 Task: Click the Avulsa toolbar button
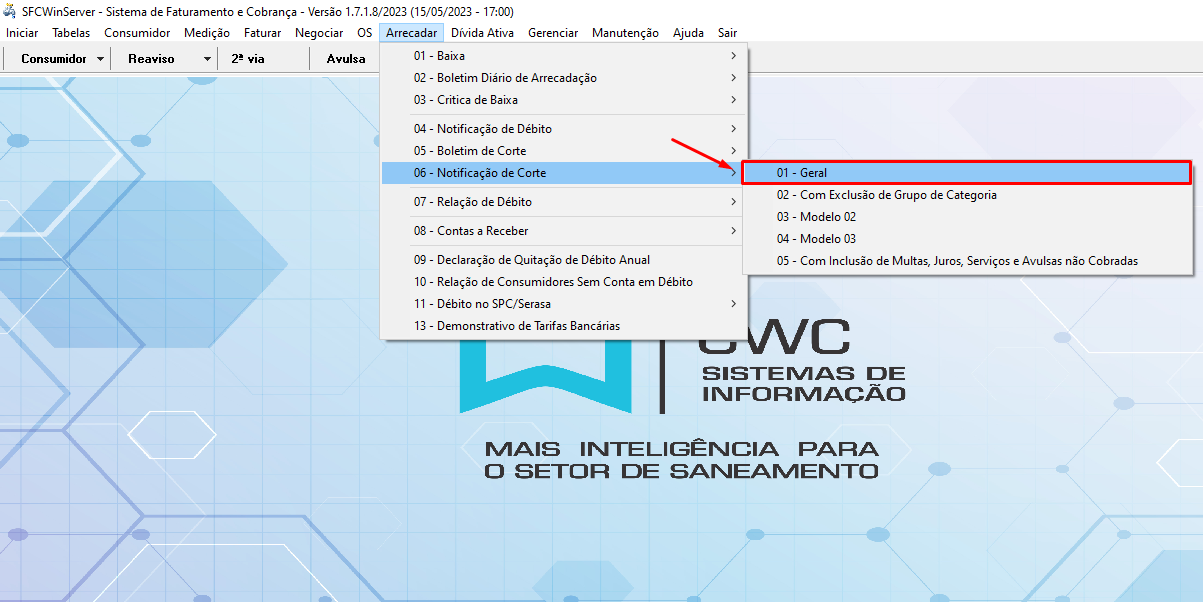(x=346, y=59)
